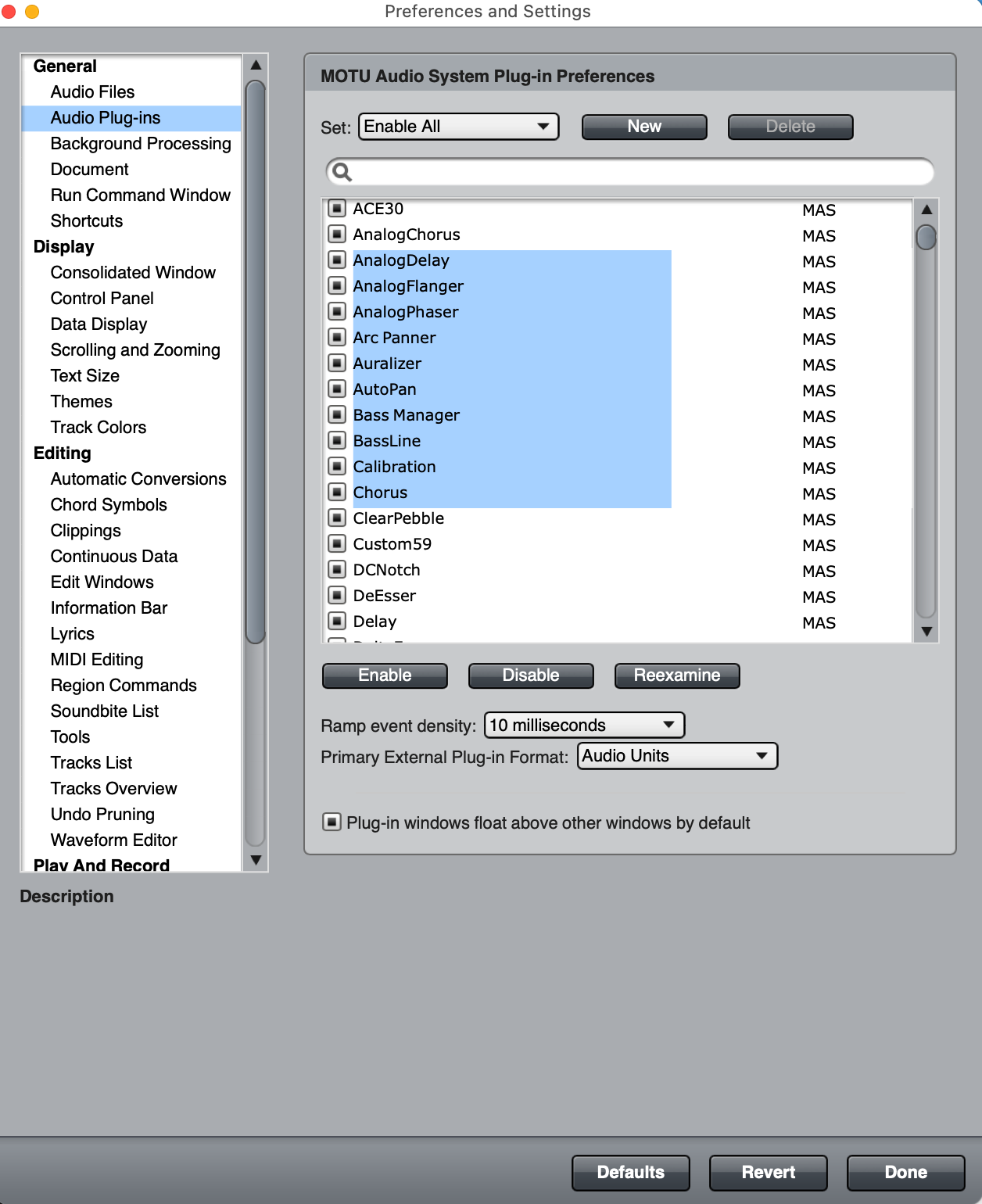982x1204 pixels.
Task: Click the Enable button
Action: coord(385,675)
